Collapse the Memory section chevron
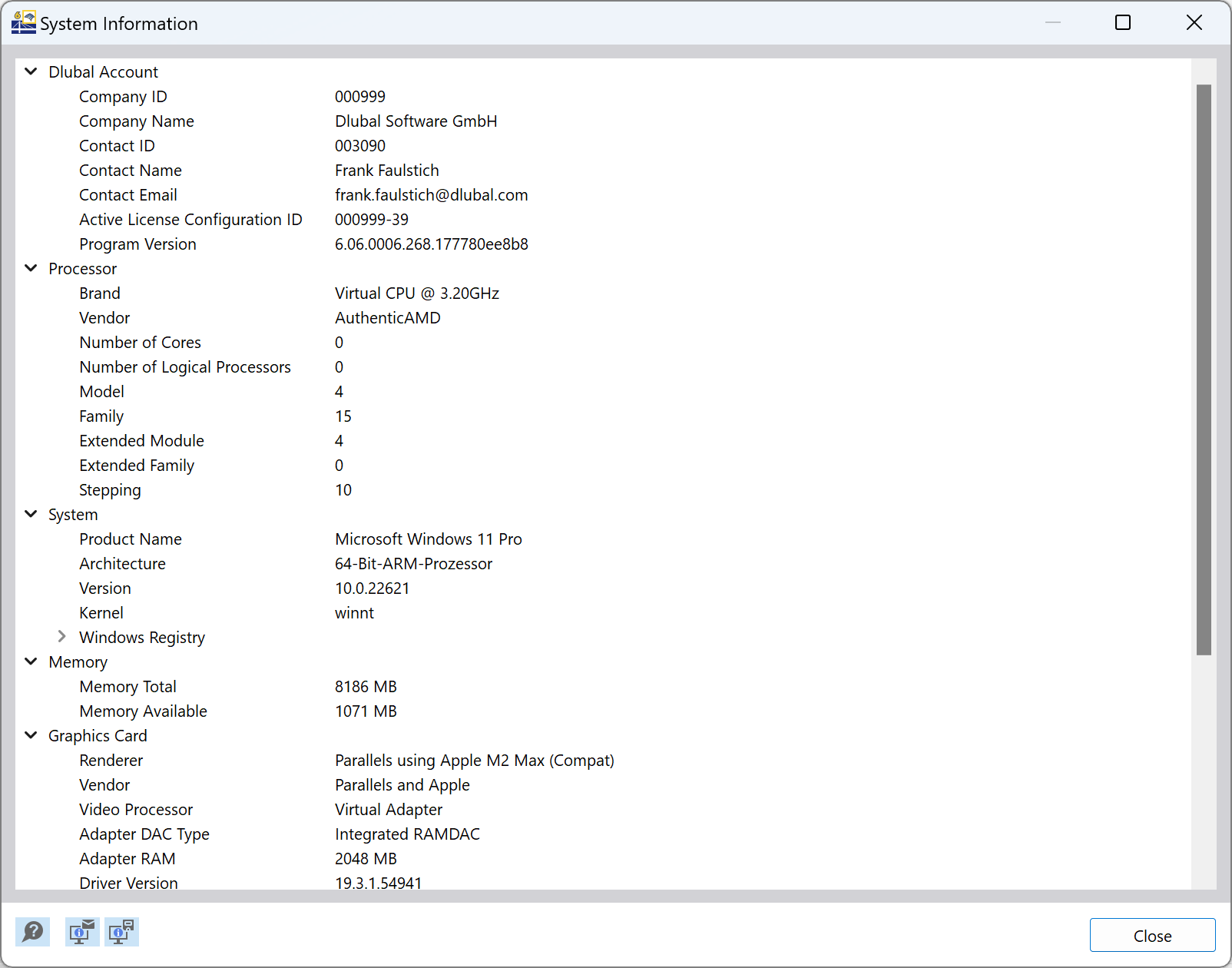This screenshot has height=968, width=1232. (31, 661)
